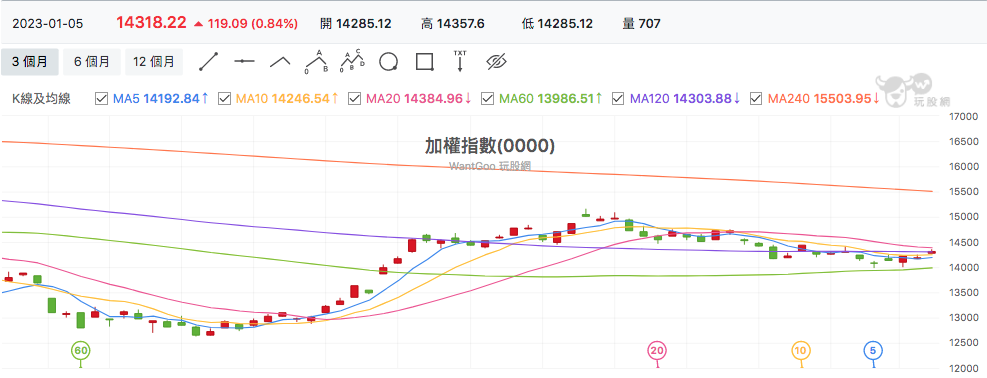Switch to the 6 個月 range

(92, 62)
